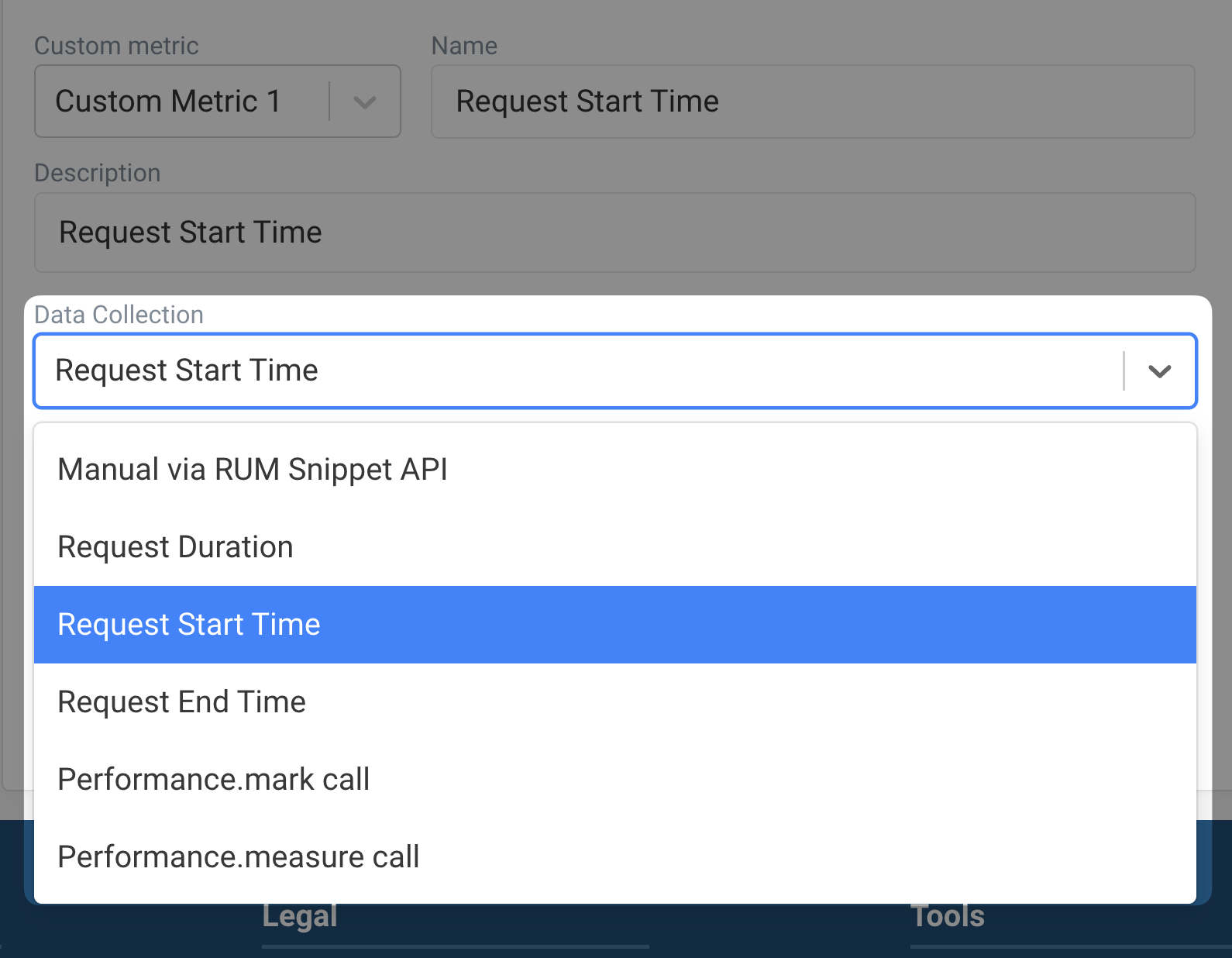The height and width of the screenshot is (958, 1232).
Task: Click the Data Collection label
Action: pos(119,315)
